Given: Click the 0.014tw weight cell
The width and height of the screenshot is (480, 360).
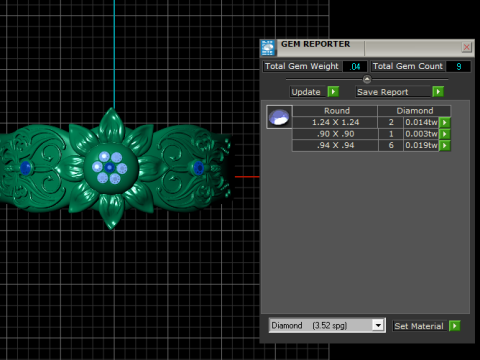Looking at the screenshot, I should tap(421, 122).
